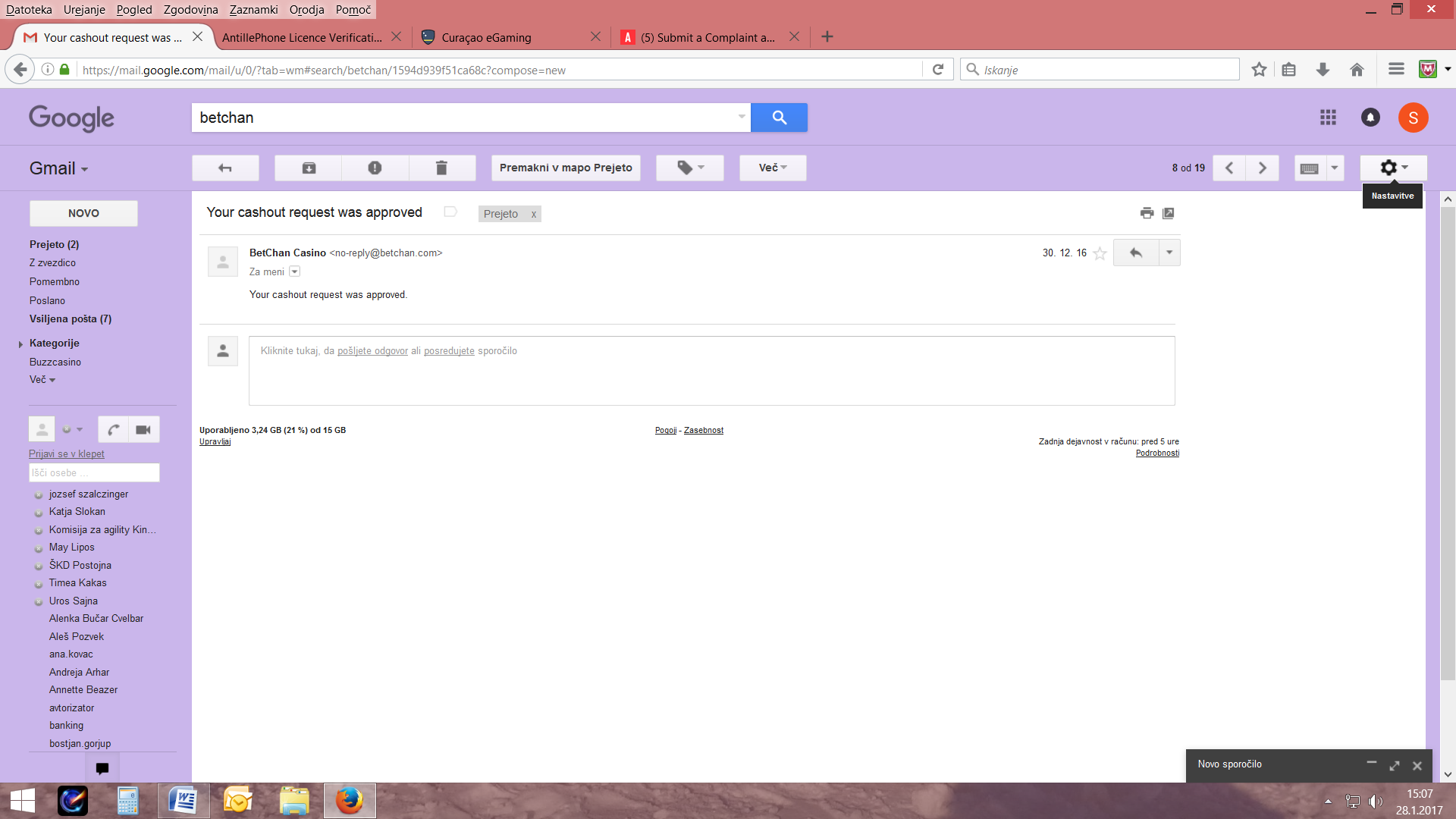Show search options dropdown in Gmail search box
The image size is (1456, 819).
pyautogui.click(x=742, y=117)
